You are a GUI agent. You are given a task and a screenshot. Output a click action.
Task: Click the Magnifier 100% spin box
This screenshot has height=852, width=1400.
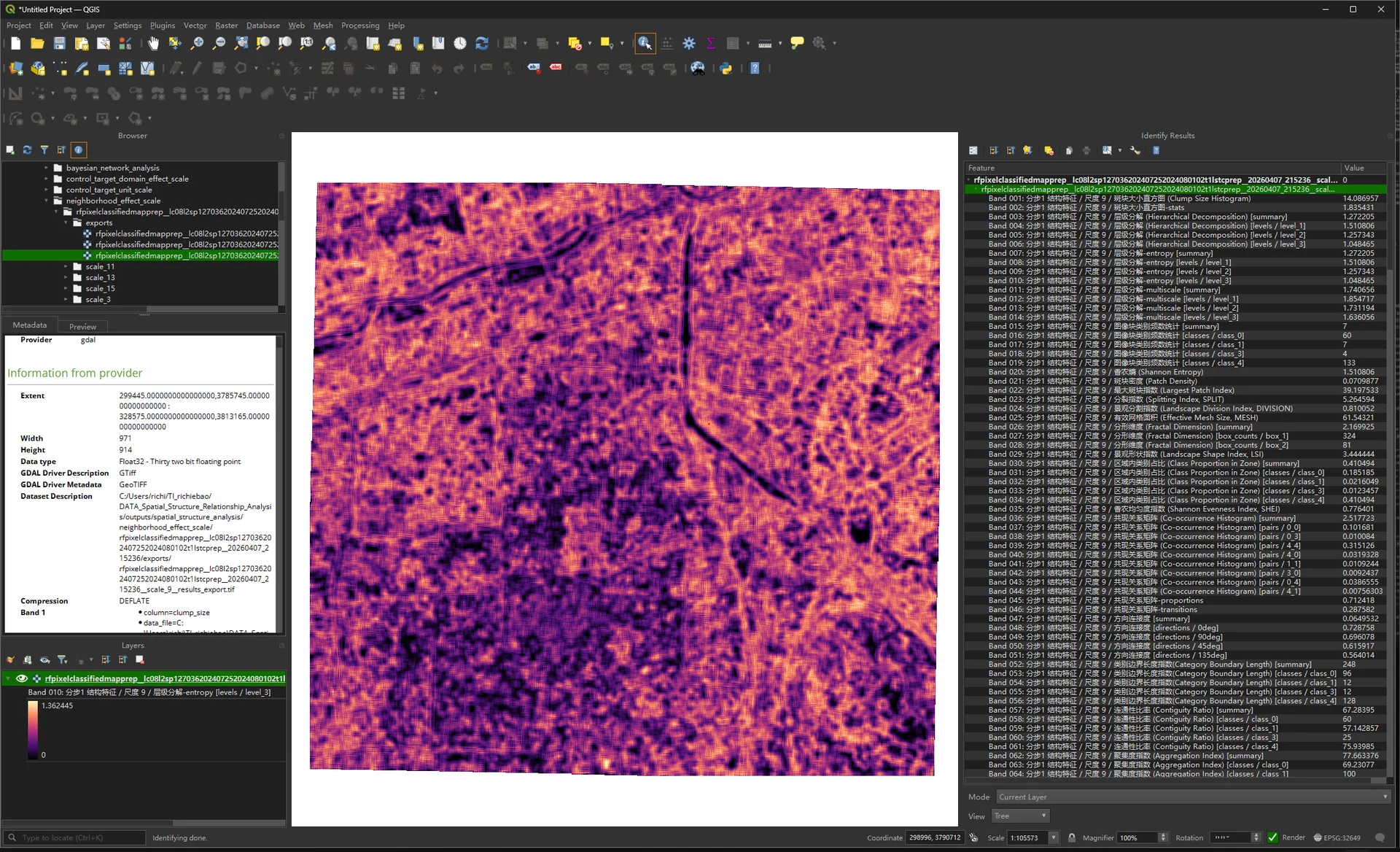pyautogui.click(x=1143, y=837)
